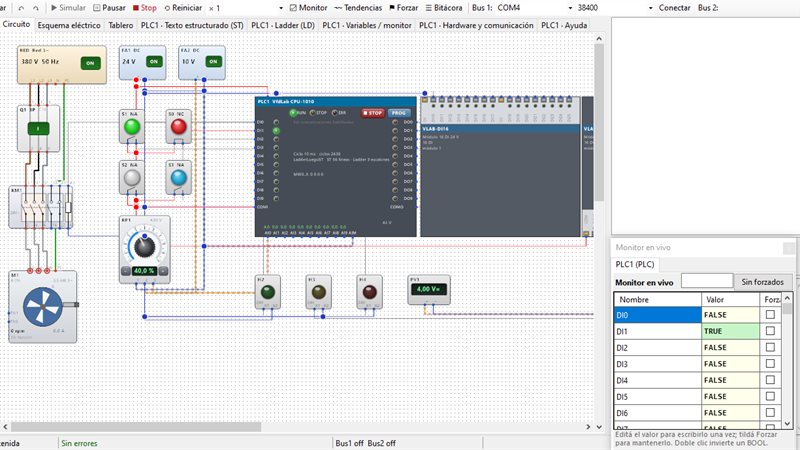Screen dimensions: 800x450
Task: Open the Bitácora log
Action: click(x=444, y=8)
